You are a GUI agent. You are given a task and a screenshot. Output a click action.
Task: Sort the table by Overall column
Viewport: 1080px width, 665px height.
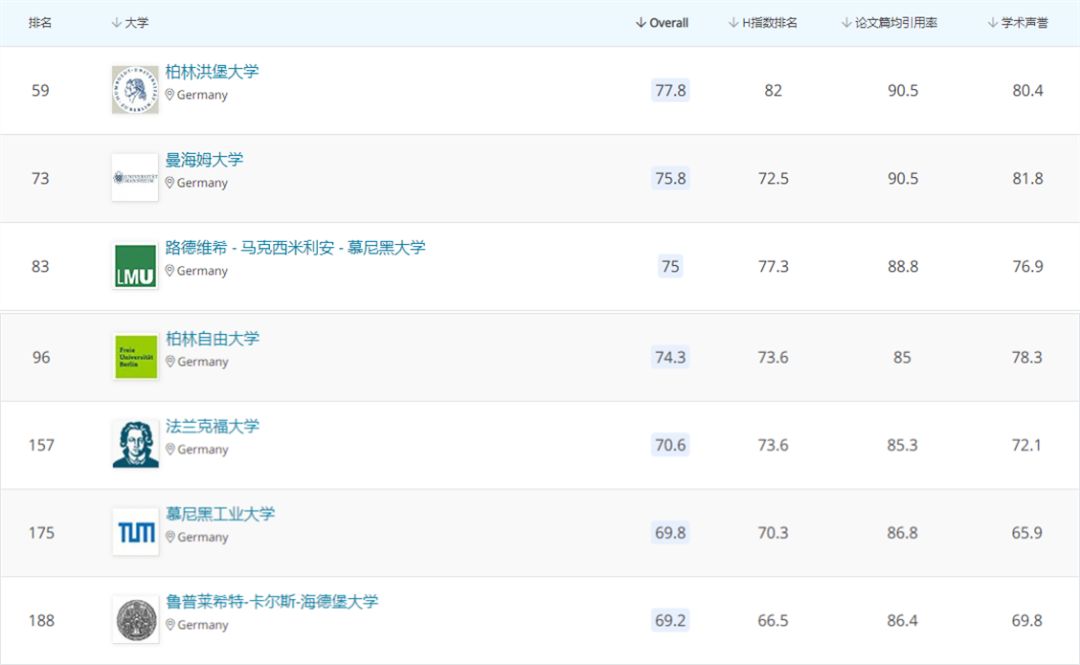tap(662, 23)
